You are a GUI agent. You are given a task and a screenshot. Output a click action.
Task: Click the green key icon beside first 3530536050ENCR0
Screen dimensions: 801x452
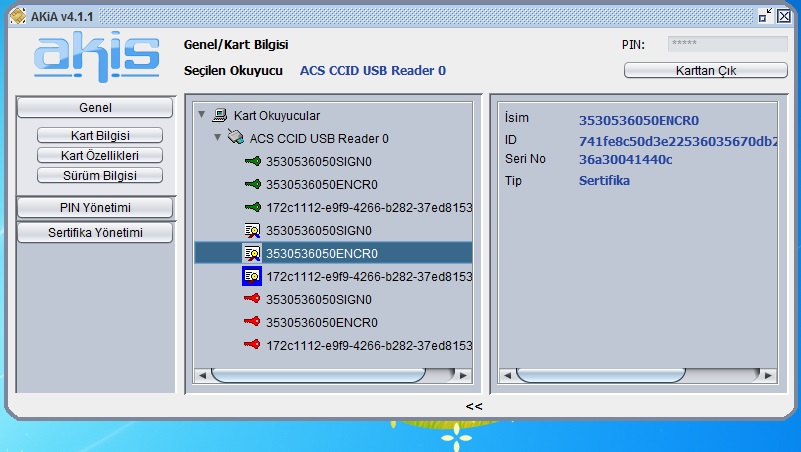point(252,184)
